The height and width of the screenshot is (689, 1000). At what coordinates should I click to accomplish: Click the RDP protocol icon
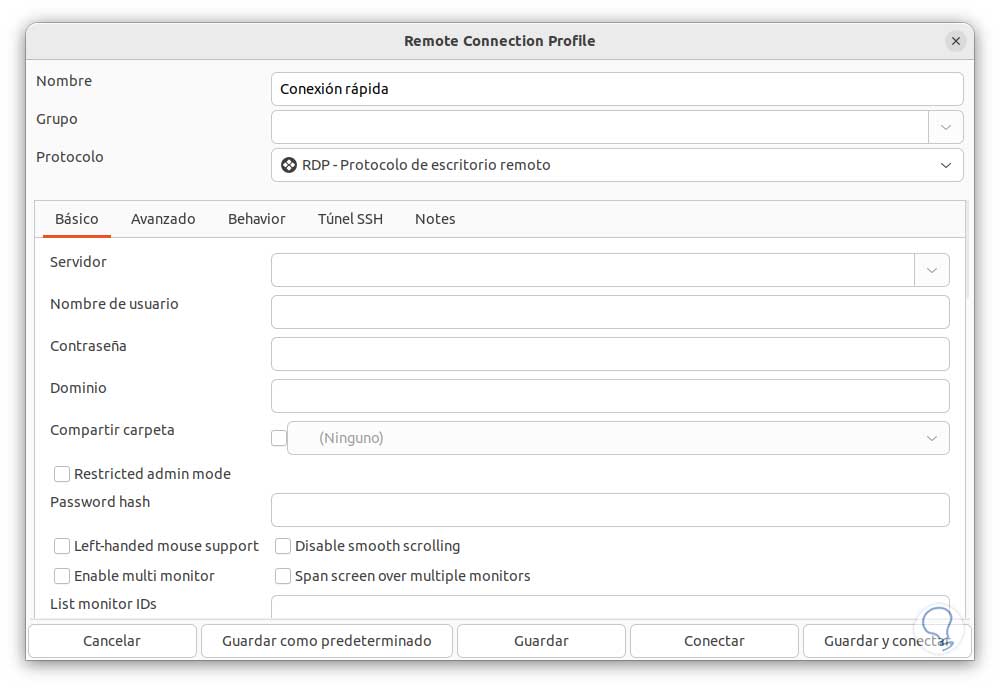tap(289, 165)
